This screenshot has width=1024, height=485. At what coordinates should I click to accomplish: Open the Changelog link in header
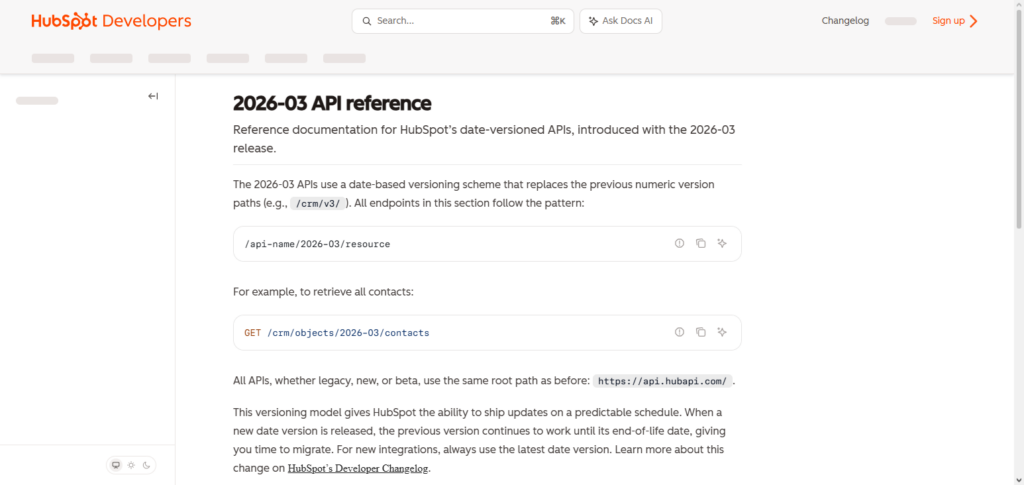pyautogui.click(x=845, y=21)
